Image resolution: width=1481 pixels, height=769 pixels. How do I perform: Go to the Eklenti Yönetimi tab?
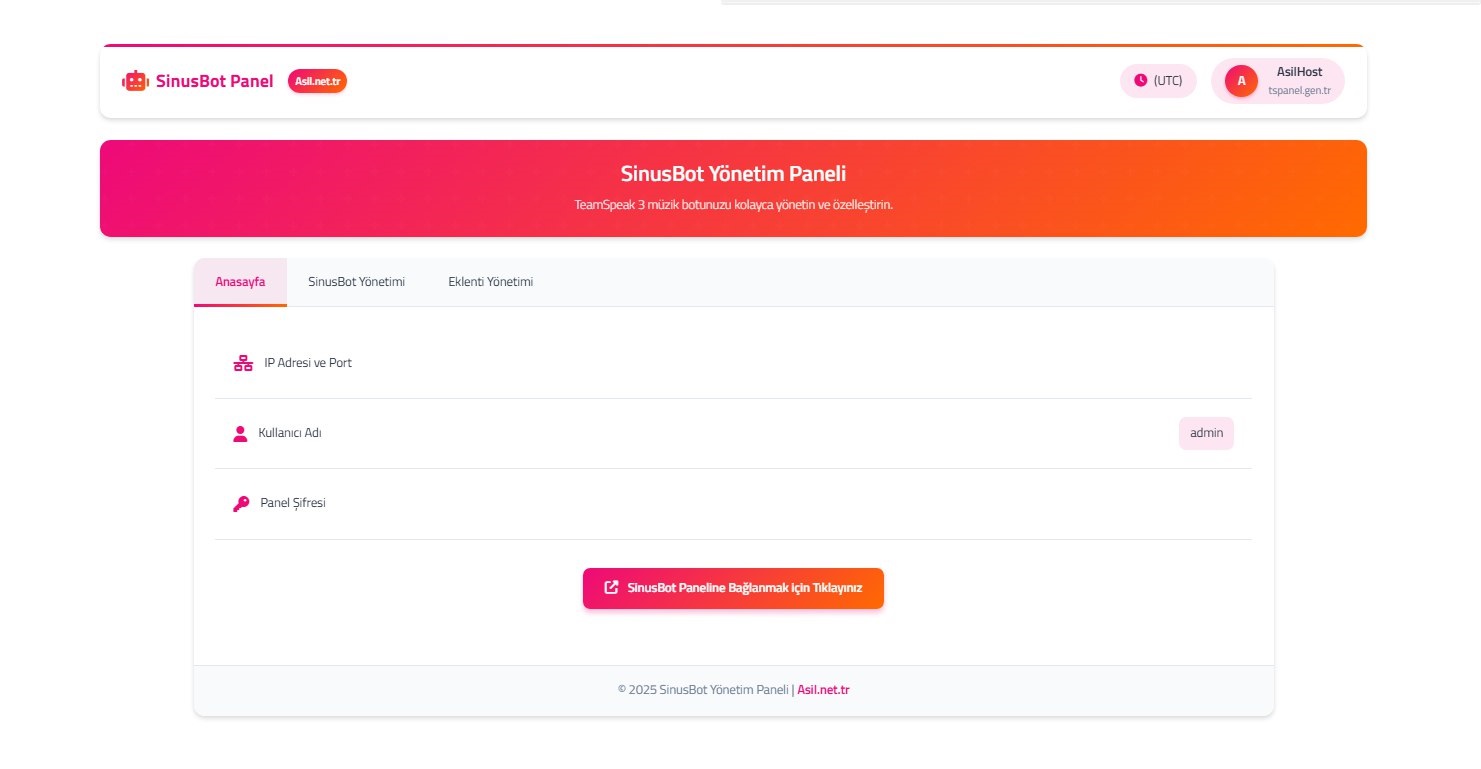[490, 282]
